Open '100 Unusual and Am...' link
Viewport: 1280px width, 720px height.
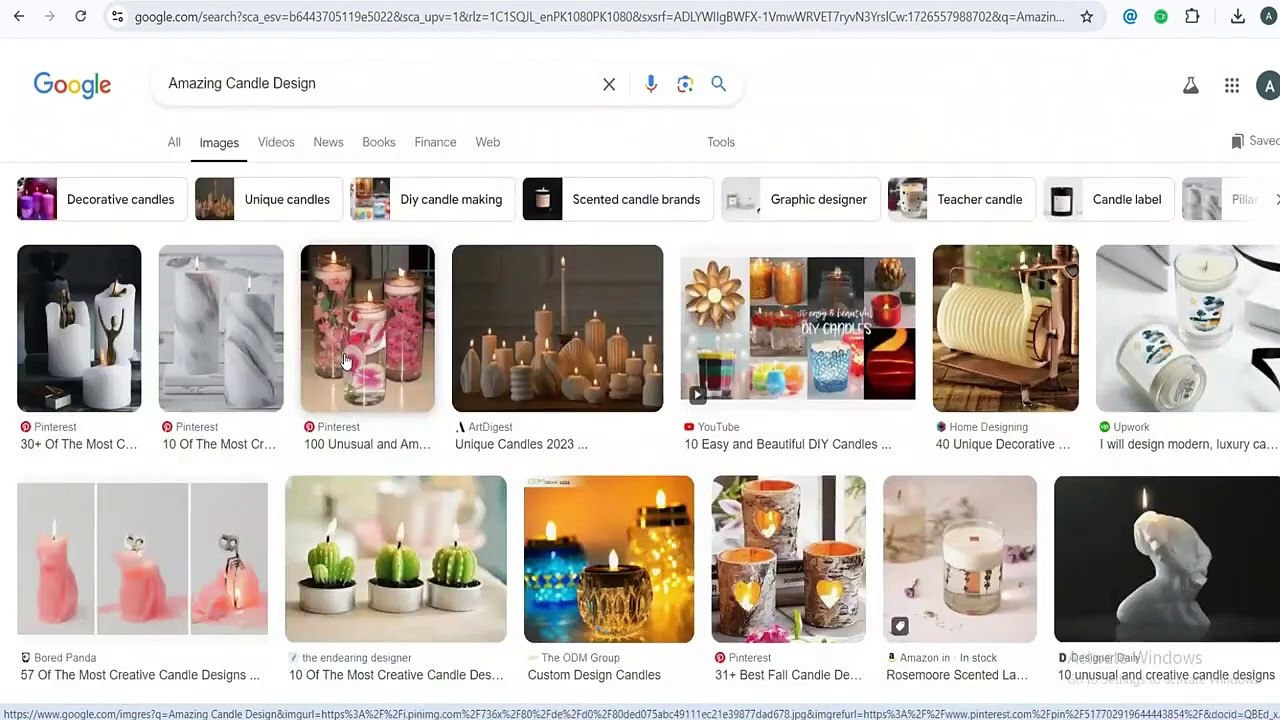click(367, 444)
